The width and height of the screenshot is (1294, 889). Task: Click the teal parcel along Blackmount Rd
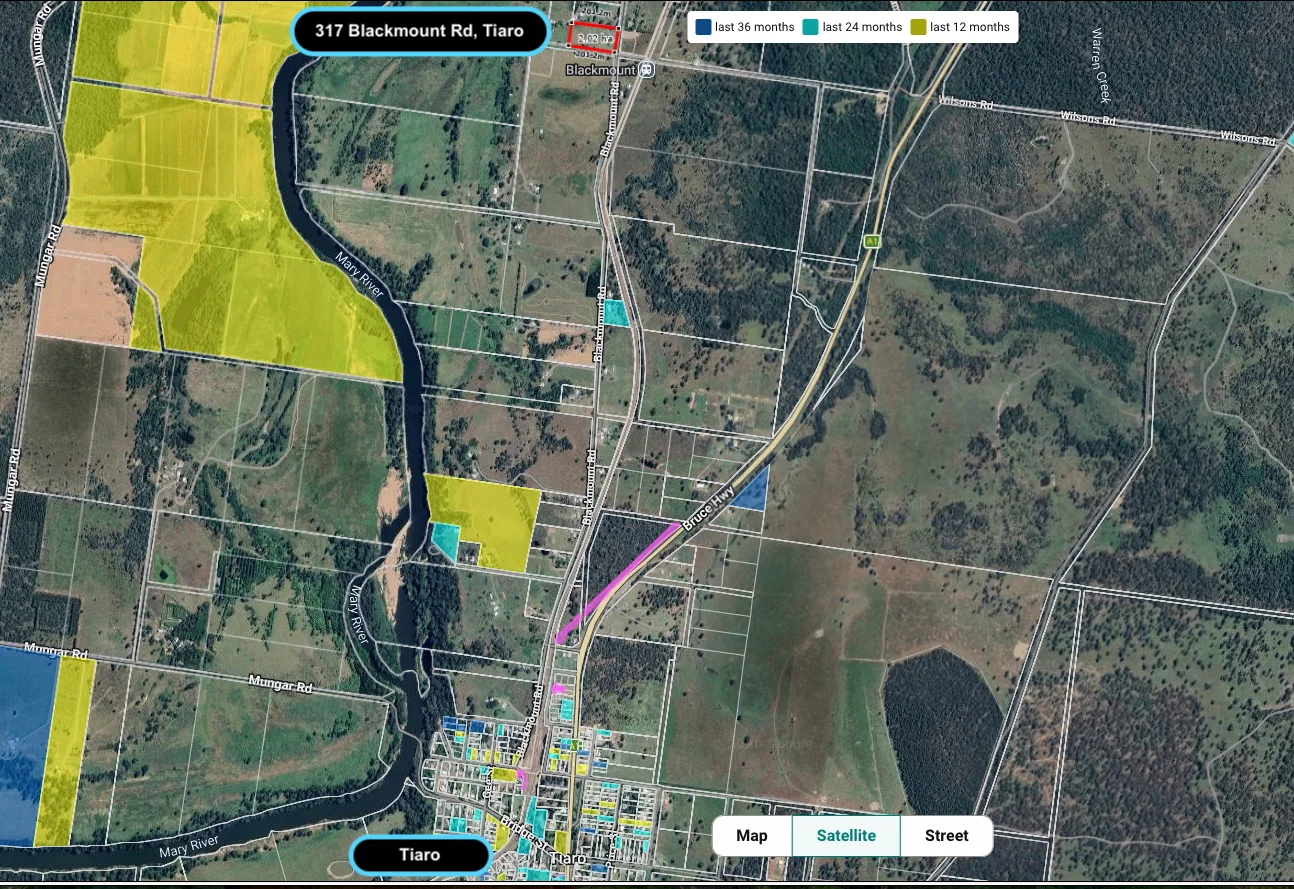point(613,312)
